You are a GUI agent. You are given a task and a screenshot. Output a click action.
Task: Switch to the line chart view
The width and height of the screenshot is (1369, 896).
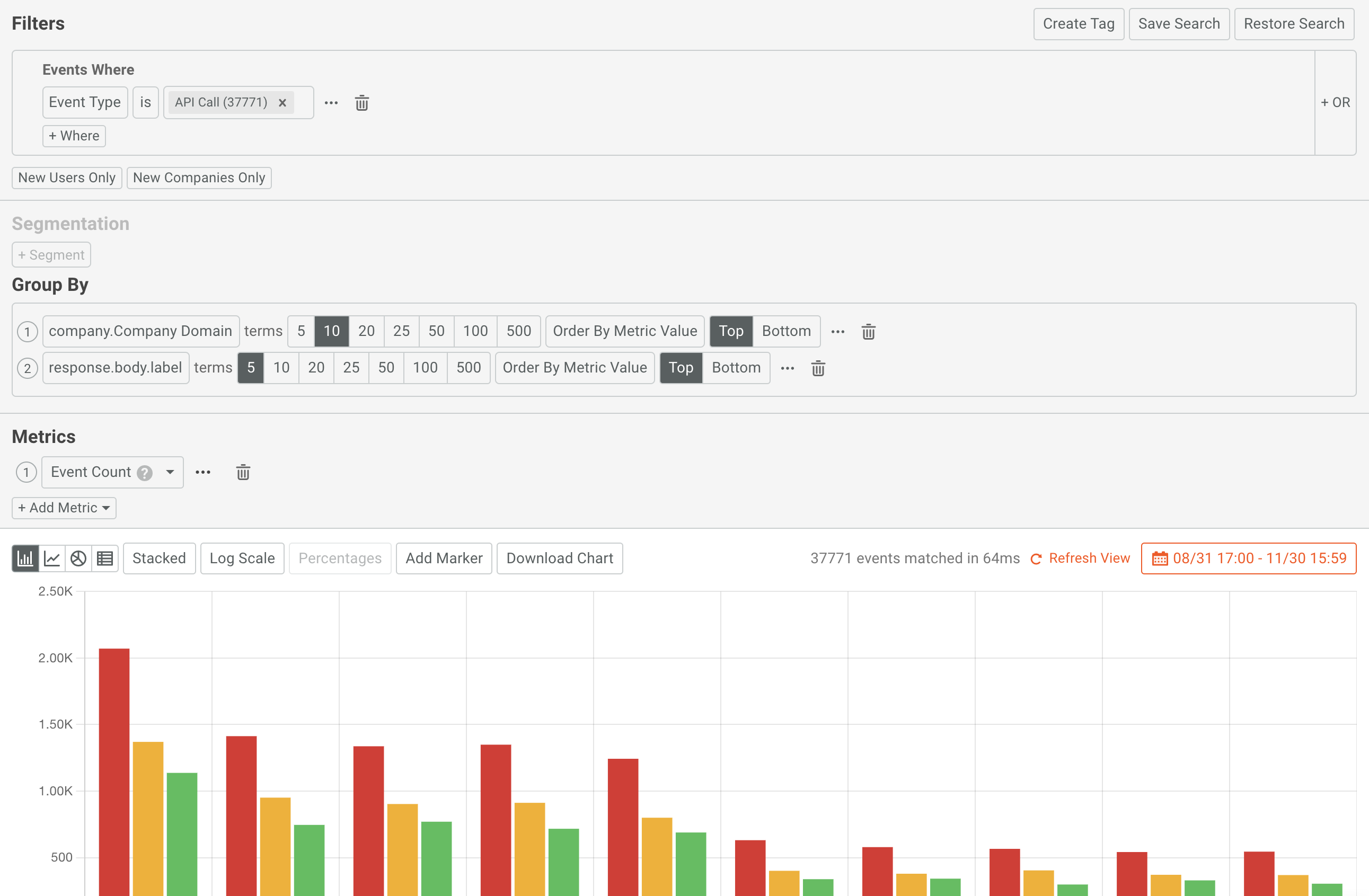pos(52,558)
